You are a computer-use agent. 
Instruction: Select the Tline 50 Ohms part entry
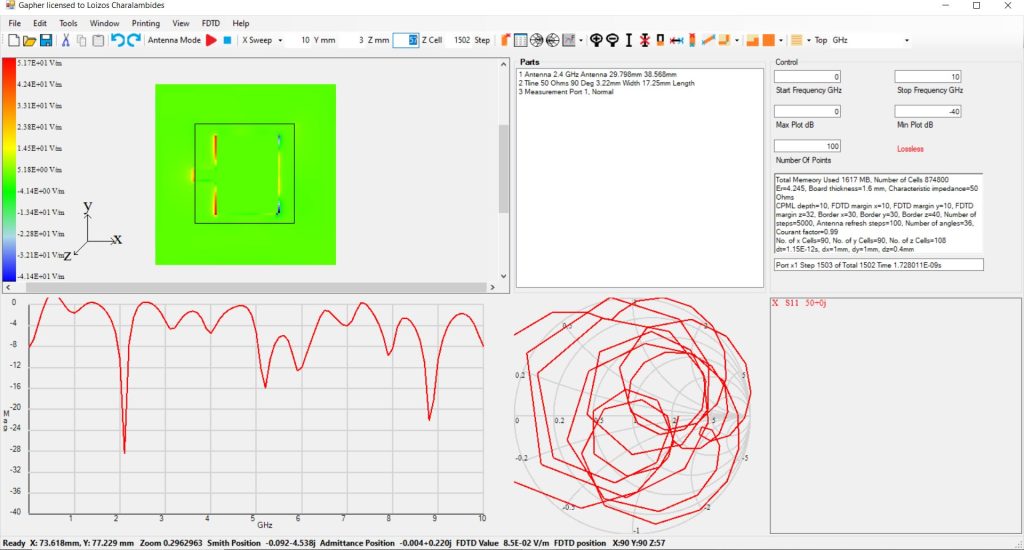[606, 83]
